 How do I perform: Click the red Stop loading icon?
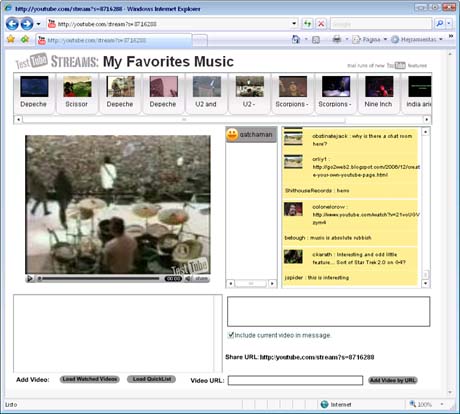point(321,24)
